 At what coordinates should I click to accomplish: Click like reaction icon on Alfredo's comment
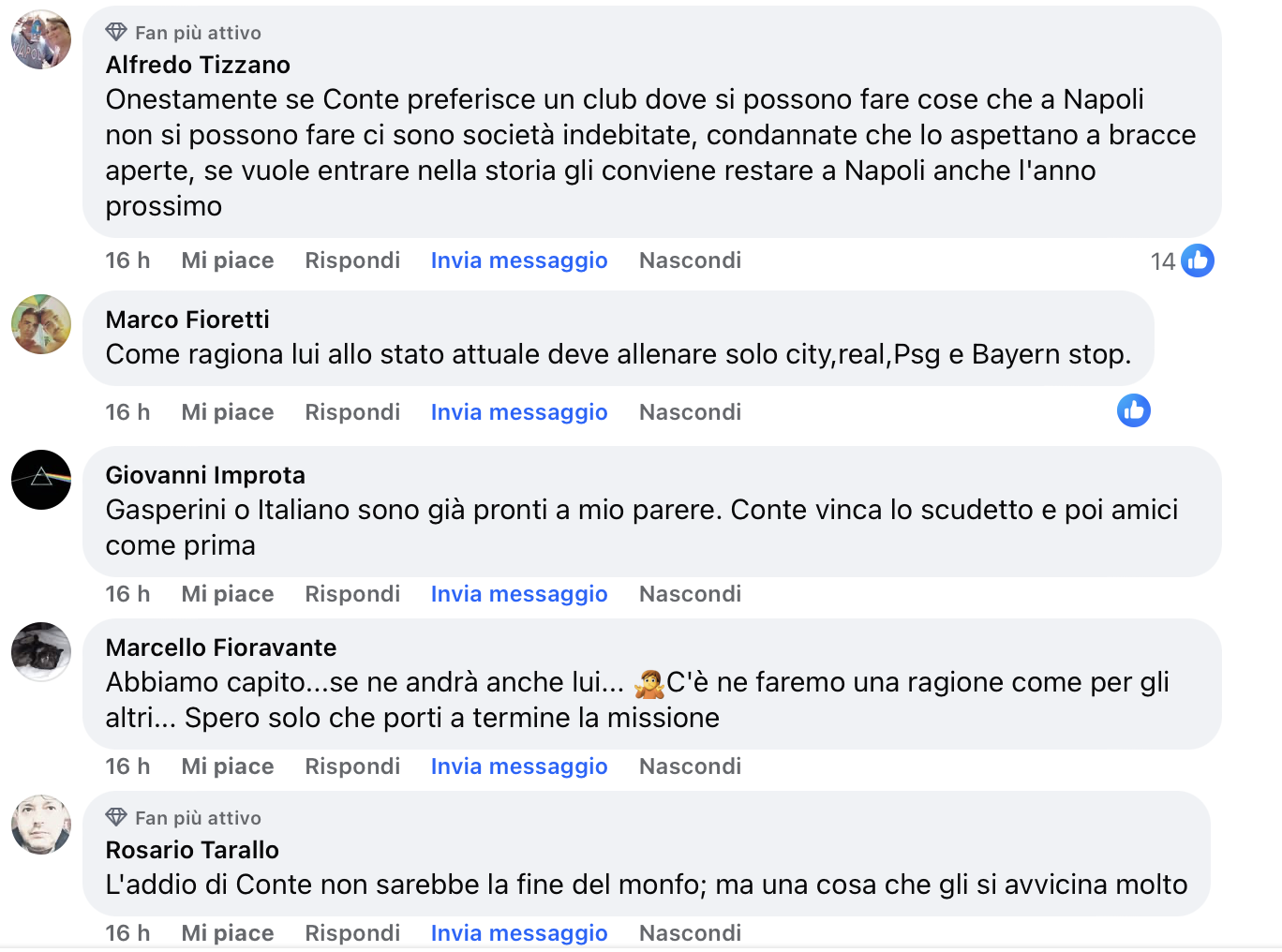(1197, 260)
